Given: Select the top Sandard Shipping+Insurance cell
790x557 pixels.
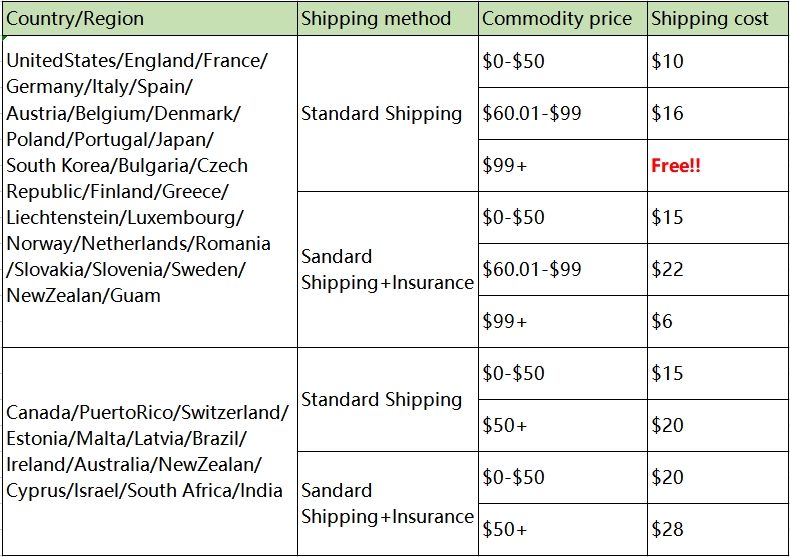Looking at the screenshot, I should click(x=387, y=269).
